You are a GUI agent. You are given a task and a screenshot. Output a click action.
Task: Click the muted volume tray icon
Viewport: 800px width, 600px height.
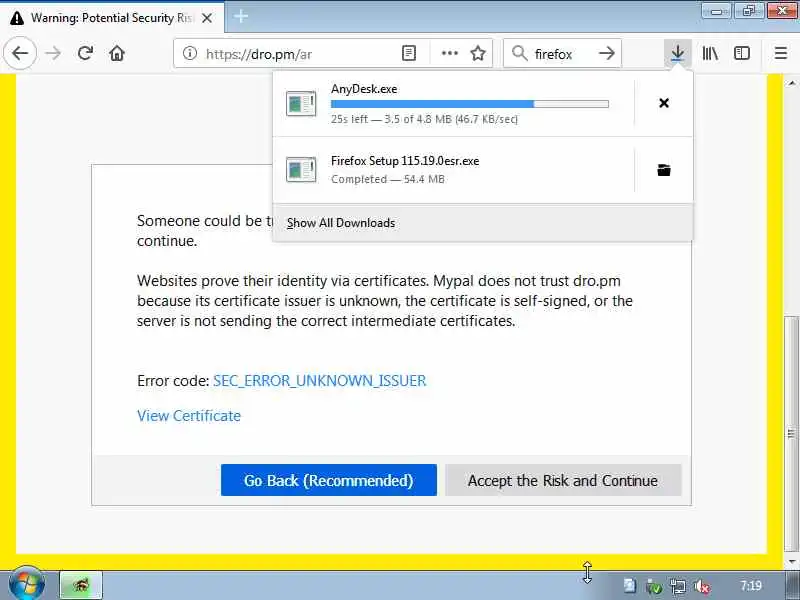point(702,587)
